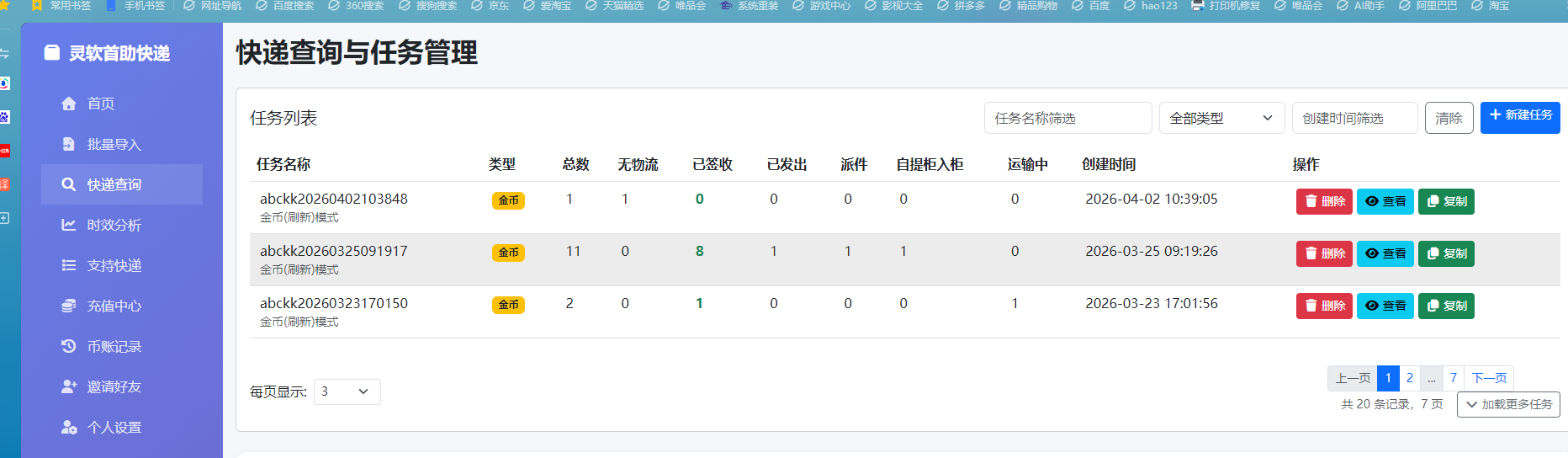The height and width of the screenshot is (458, 1568).
Task: Expand 加载更多任务 to load more tasks
Action: (1508, 404)
